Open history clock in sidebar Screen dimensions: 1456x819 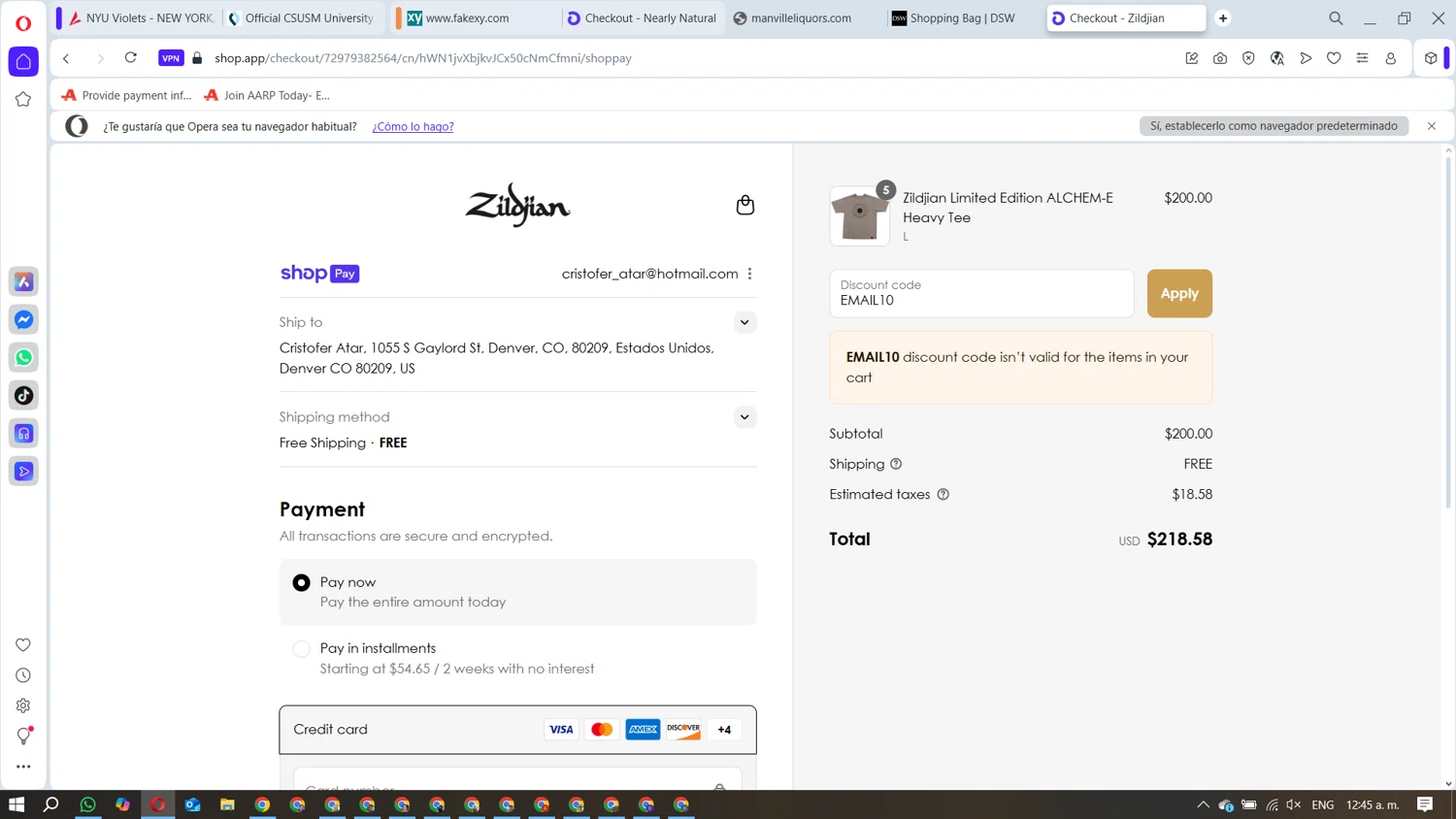23,675
